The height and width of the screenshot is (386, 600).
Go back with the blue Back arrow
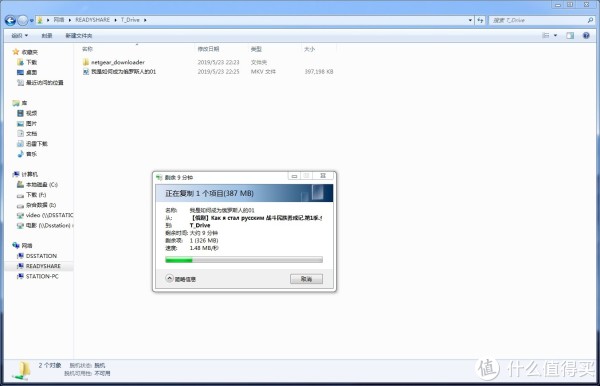tap(10, 20)
